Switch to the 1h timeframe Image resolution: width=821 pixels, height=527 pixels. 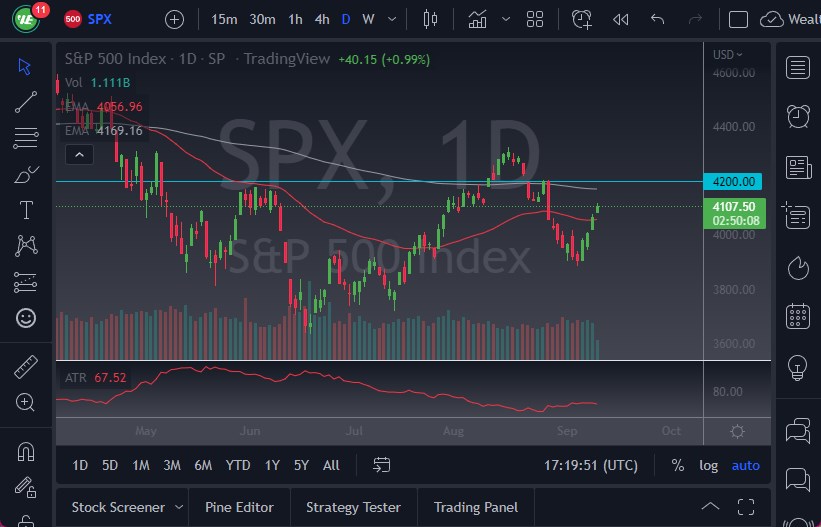pos(295,19)
